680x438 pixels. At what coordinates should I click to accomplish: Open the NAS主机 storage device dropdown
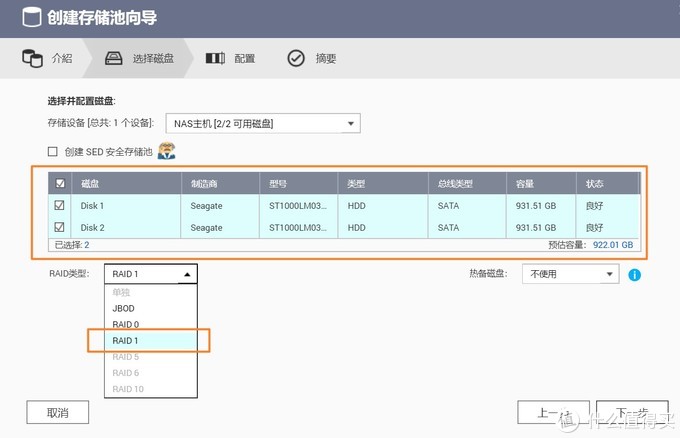tap(263, 124)
